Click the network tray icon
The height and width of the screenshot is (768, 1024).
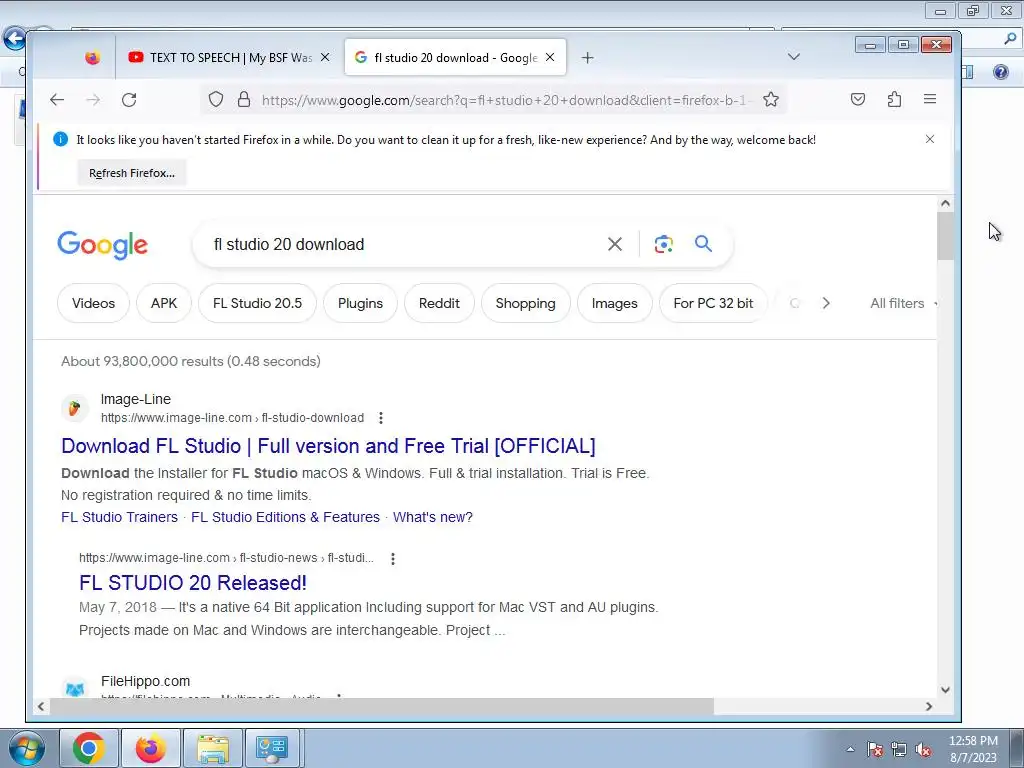pyautogui.click(x=899, y=749)
